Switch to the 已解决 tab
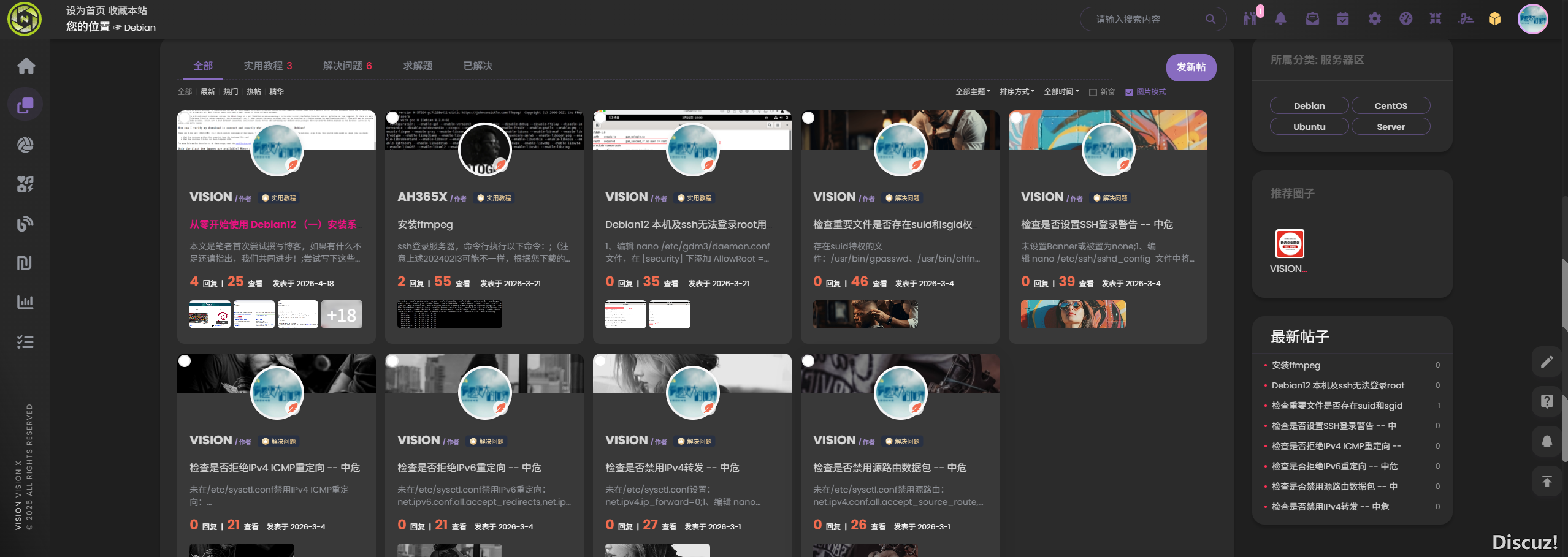1568x557 pixels. pyautogui.click(x=478, y=66)
